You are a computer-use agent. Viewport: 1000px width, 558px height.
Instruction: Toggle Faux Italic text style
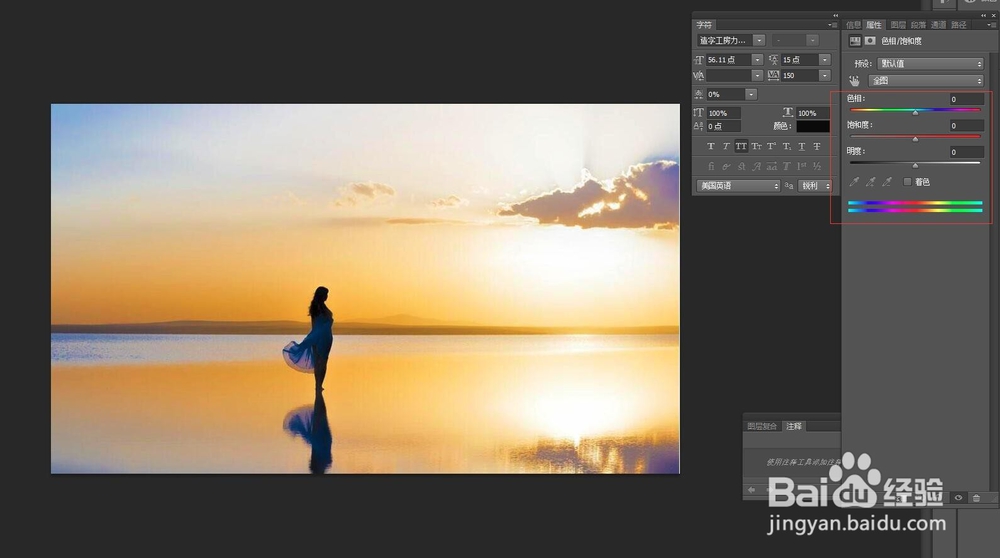[x=726, y=147]
